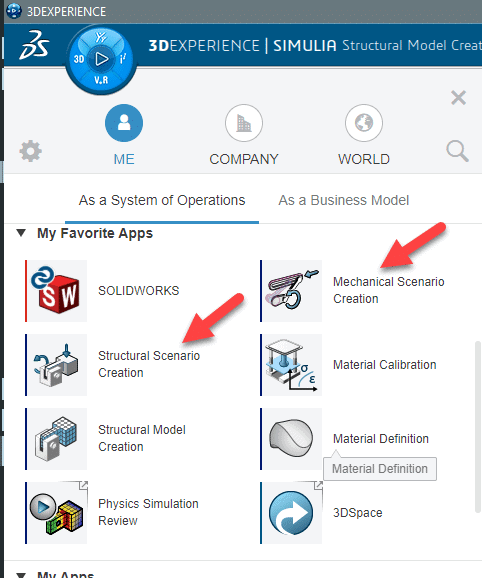Select the COMPANY label
482x578 pixels.
(x=244, y=159)
